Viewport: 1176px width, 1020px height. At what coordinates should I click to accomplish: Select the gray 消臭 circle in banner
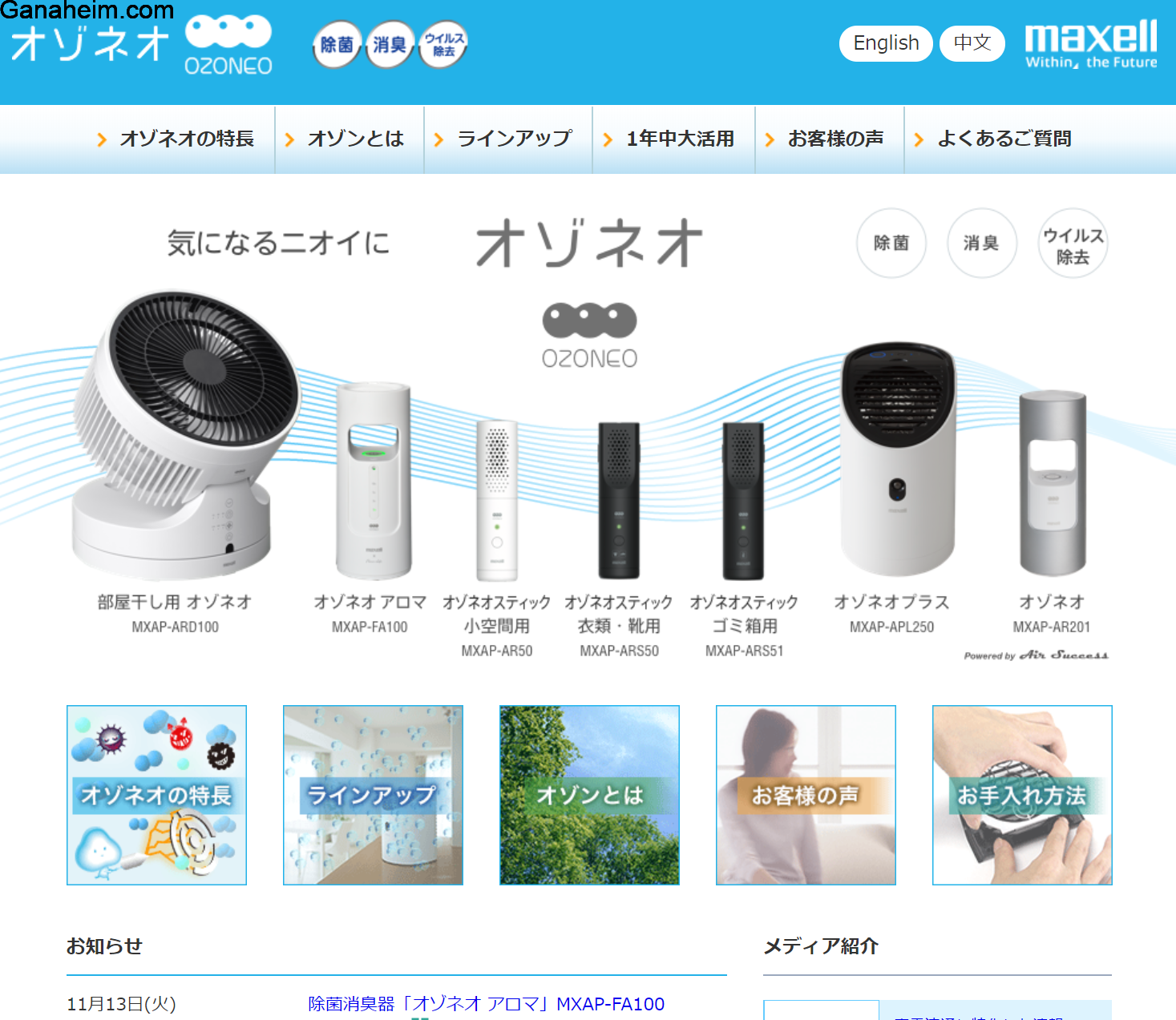click(981, 244)
